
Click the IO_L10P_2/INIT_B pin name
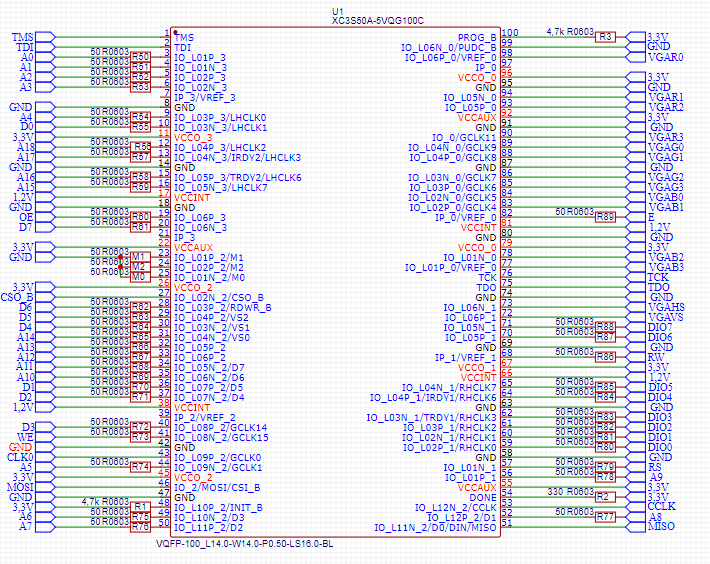tap(218, 507)
